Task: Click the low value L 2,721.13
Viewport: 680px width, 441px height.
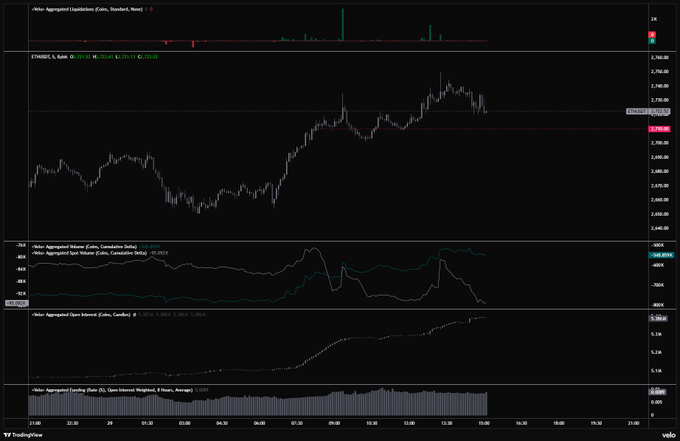Action: coord(126,57)
